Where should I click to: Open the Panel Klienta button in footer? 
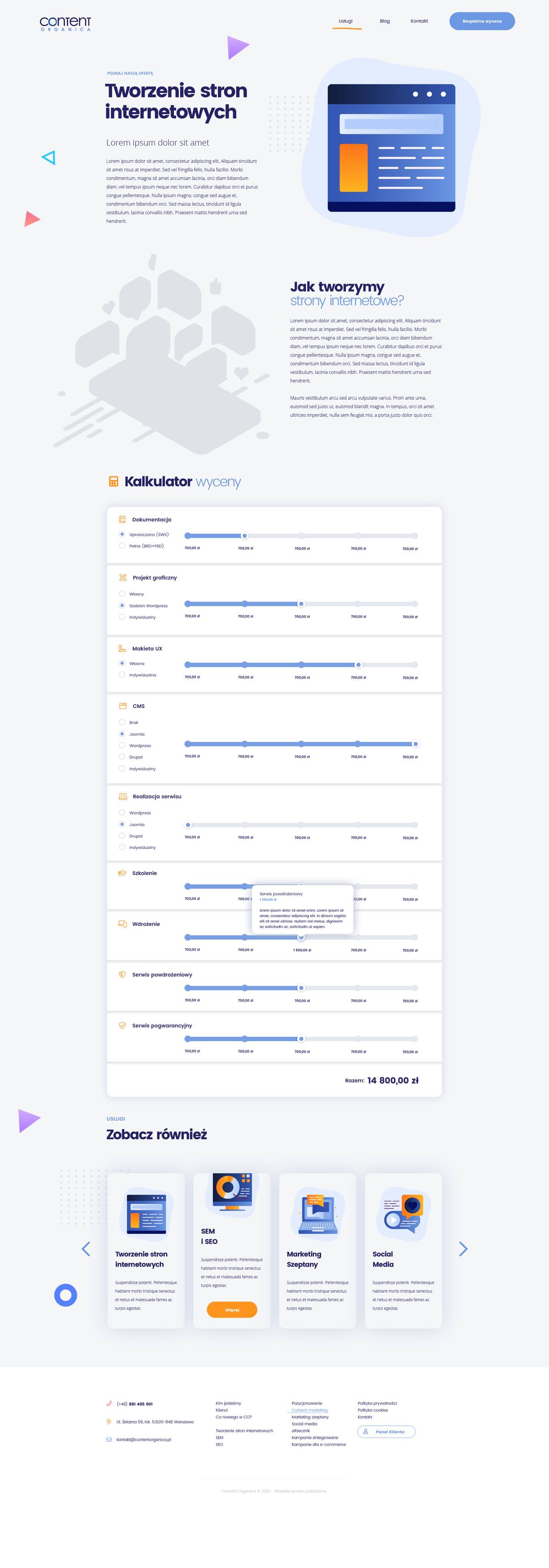coord(386,1432)
